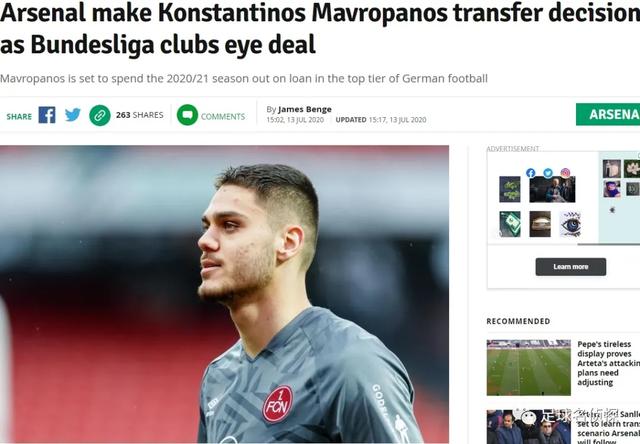The width and height of the screenshot is (640, 444).
Task: Share the article via Twitter icon
Action: pos(73,115)
